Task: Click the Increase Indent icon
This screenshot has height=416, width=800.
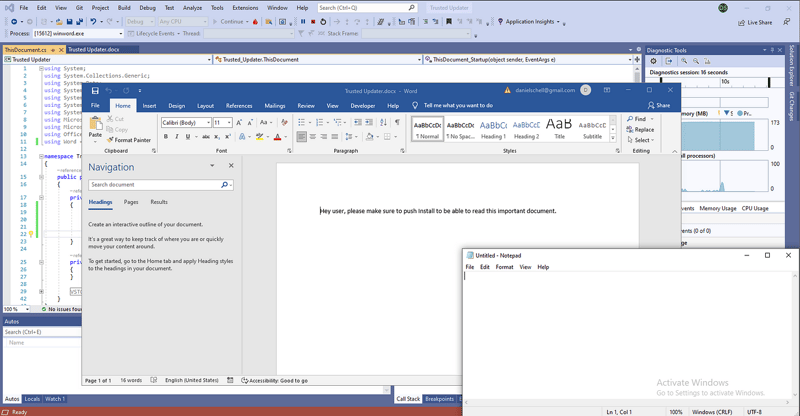Action: 369,123
